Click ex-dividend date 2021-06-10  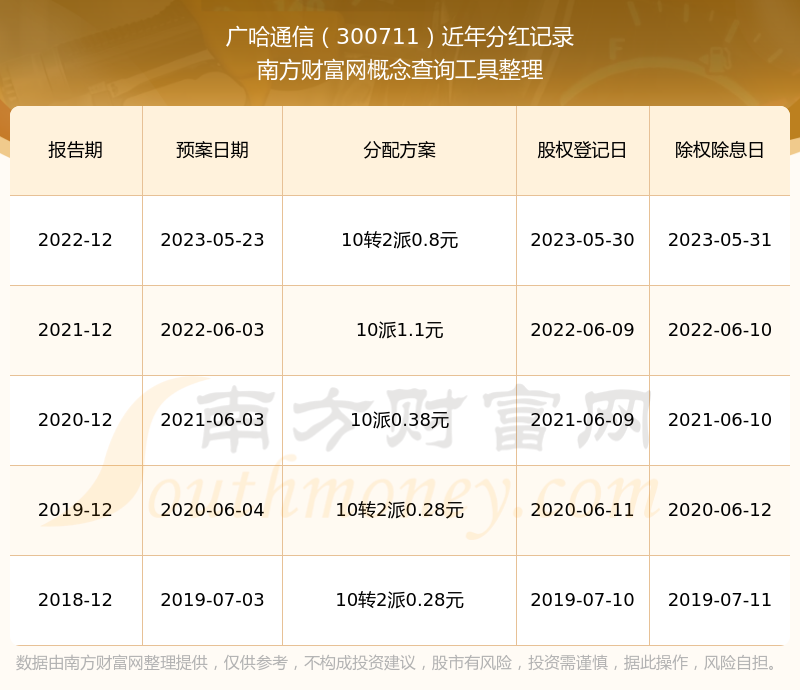pos(719,420)
